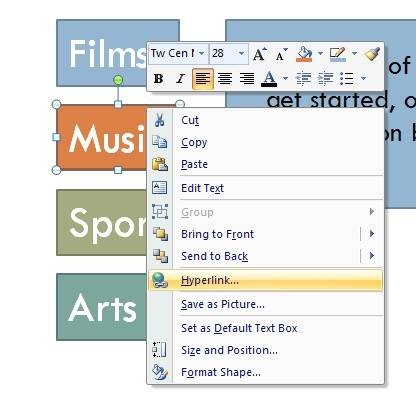This screenshot has height=397, width=416.
Task: Align text right in mini toolbar
Action: [247, 79]
